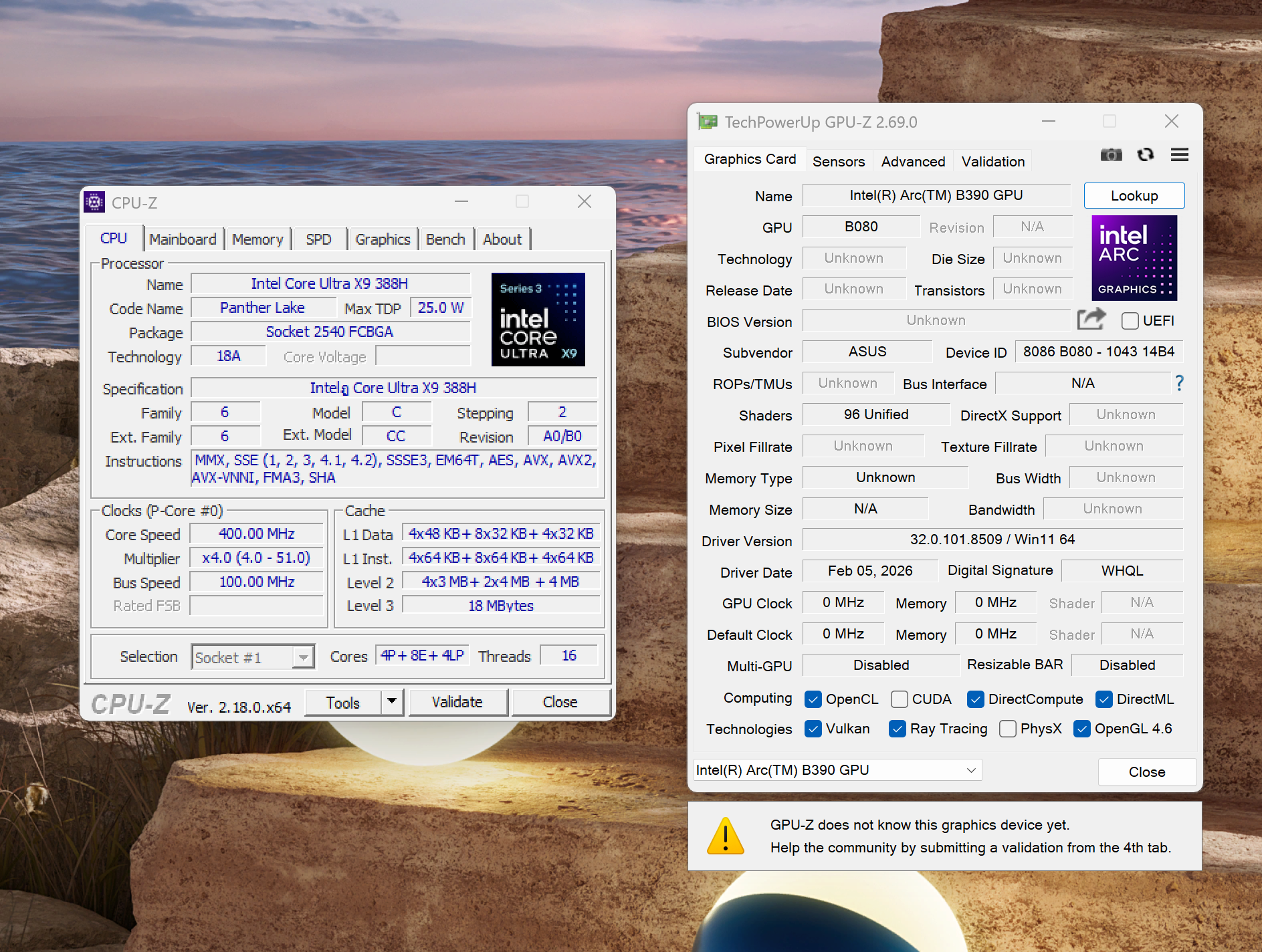Click the GPU-Z refresh icon
Viewport: 1262px width, 952px height.
(x=1145, y=155)
